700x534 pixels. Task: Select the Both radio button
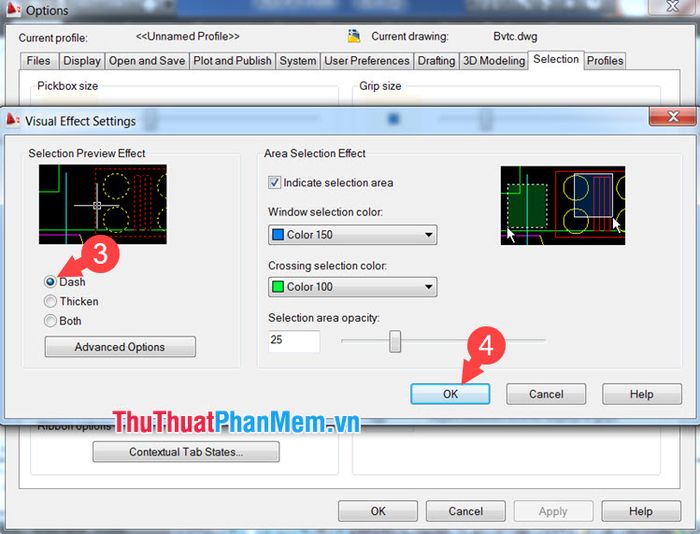[50, 321]
